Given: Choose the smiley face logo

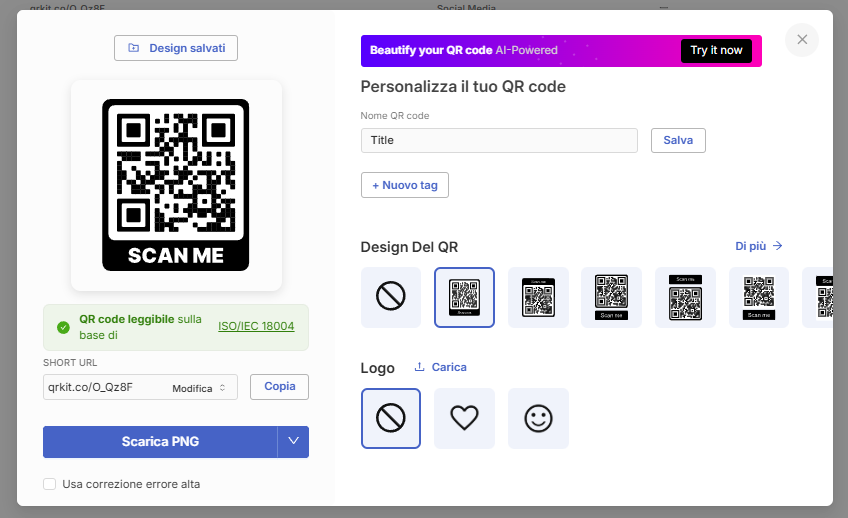Looking at the screenshot, I should [538, 419].
